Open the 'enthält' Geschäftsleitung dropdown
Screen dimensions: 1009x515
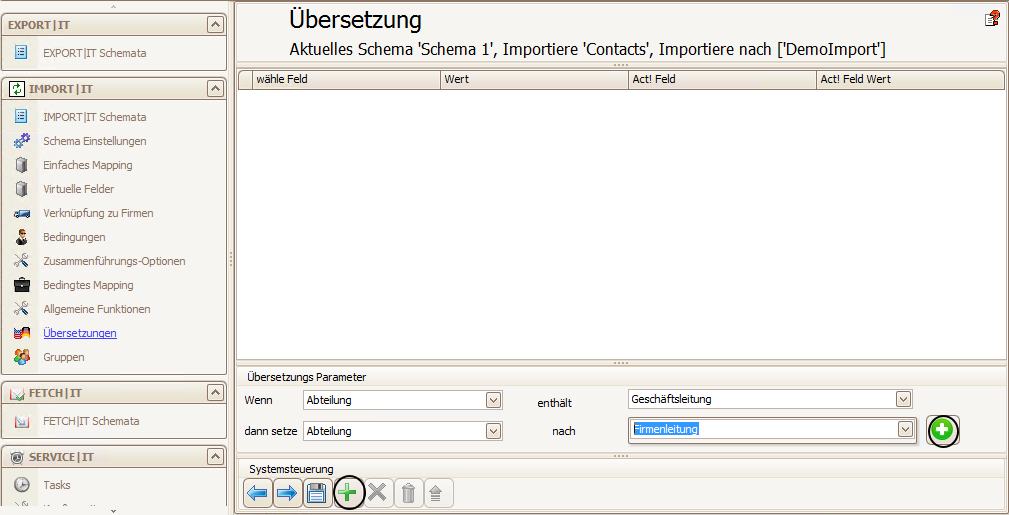(x=903, y=399)
